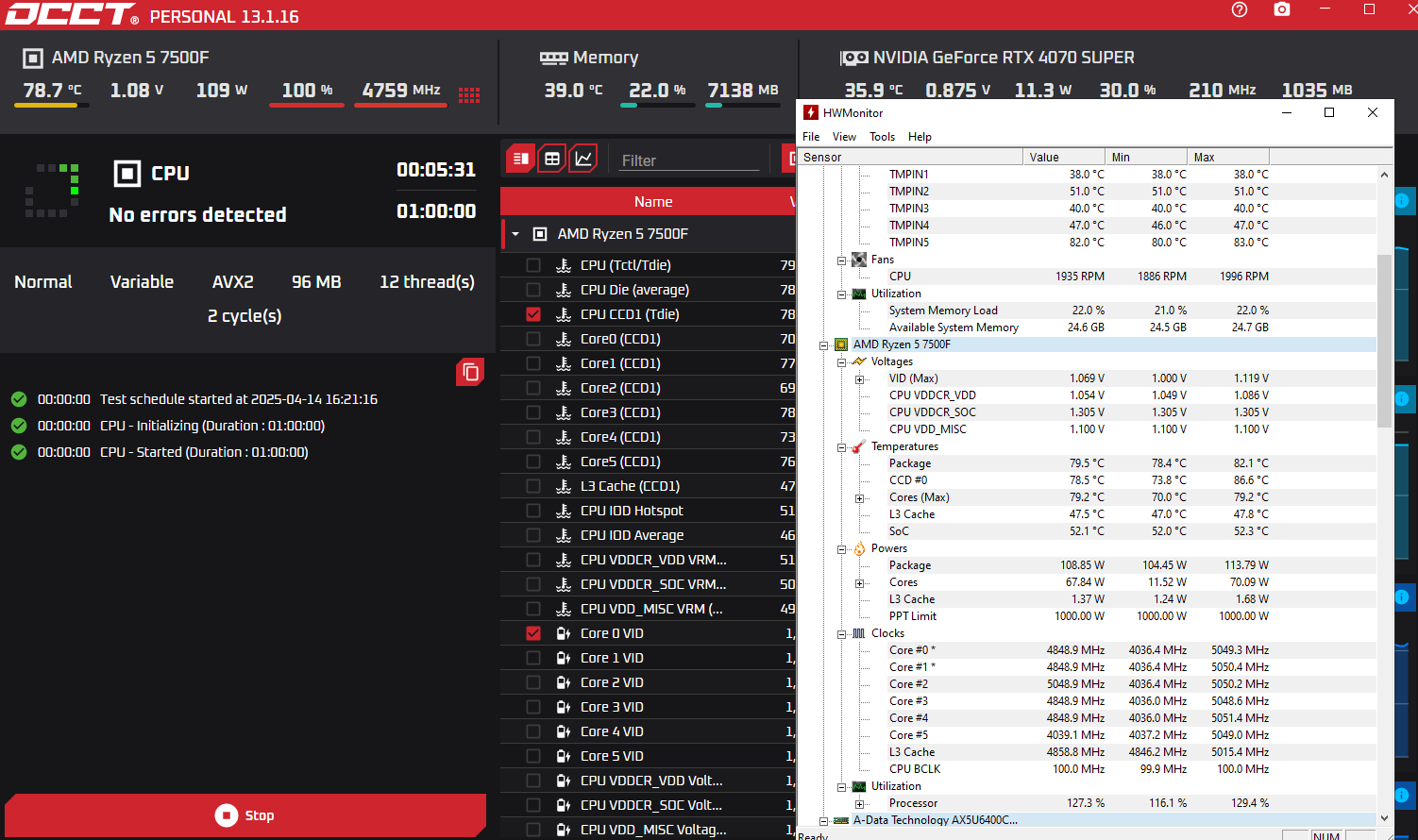Click the AMD Ryzen 5 7500F chip icon in HWMonitor
The width and height of the screenshot is (1418, 840).
(841, 344)
